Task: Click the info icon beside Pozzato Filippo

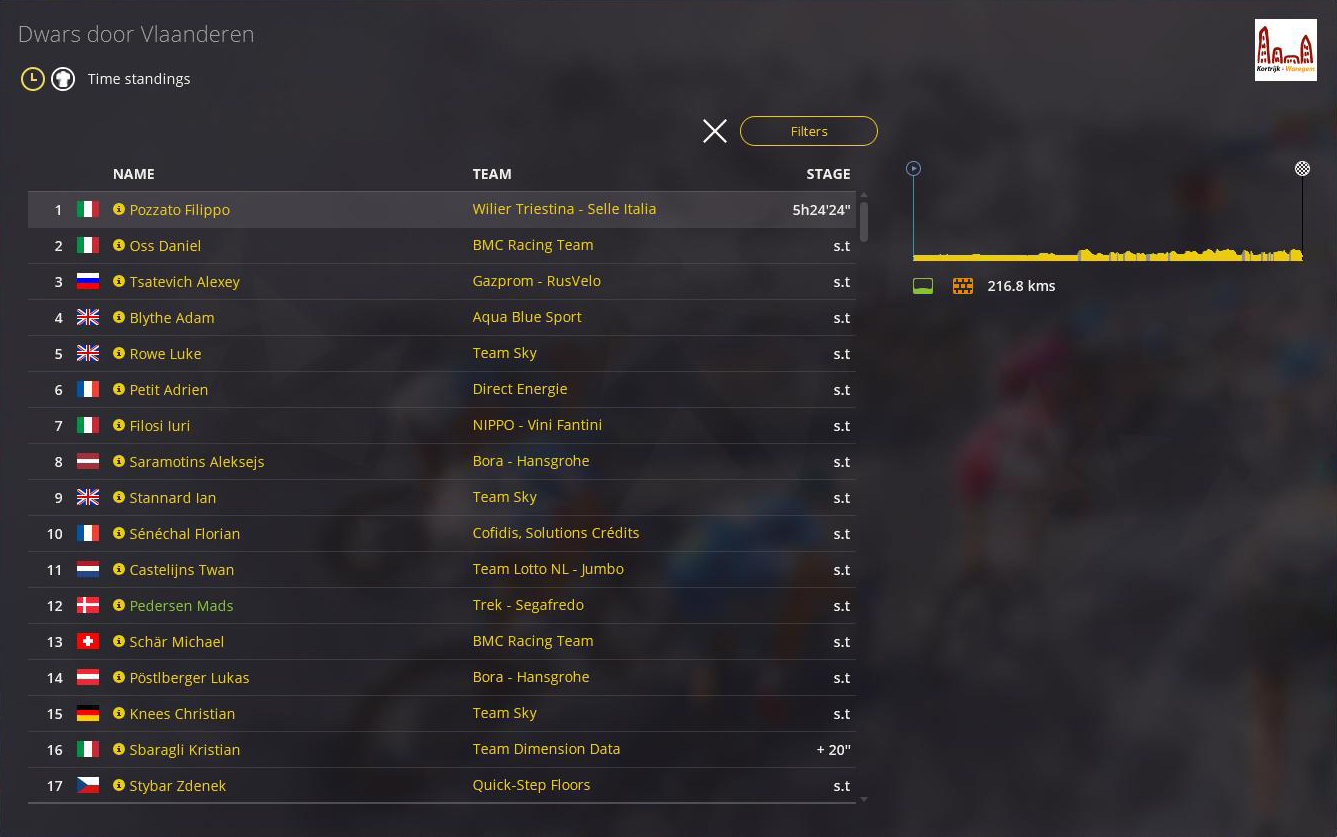Action: tap(119, 209)
